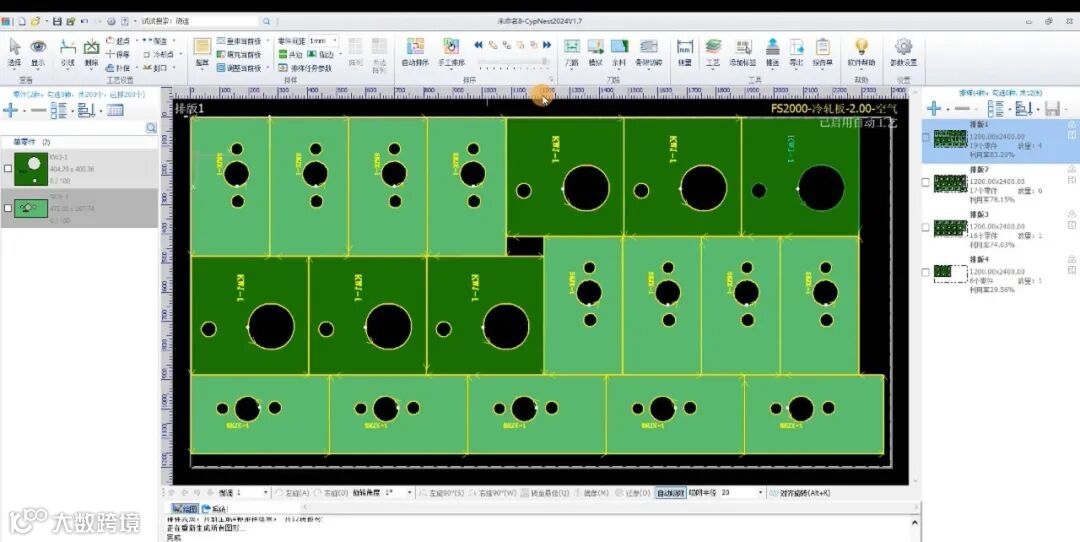1080x542 pixels.
Task: Add a part with the blue plus in parts panel
Action: 10,110
